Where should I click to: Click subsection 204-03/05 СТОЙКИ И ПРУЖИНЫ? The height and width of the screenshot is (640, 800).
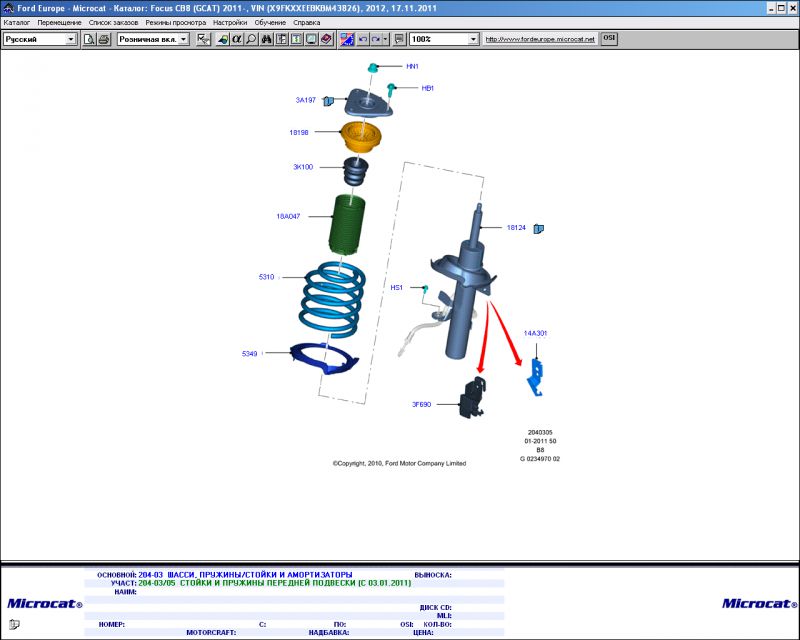274,583
